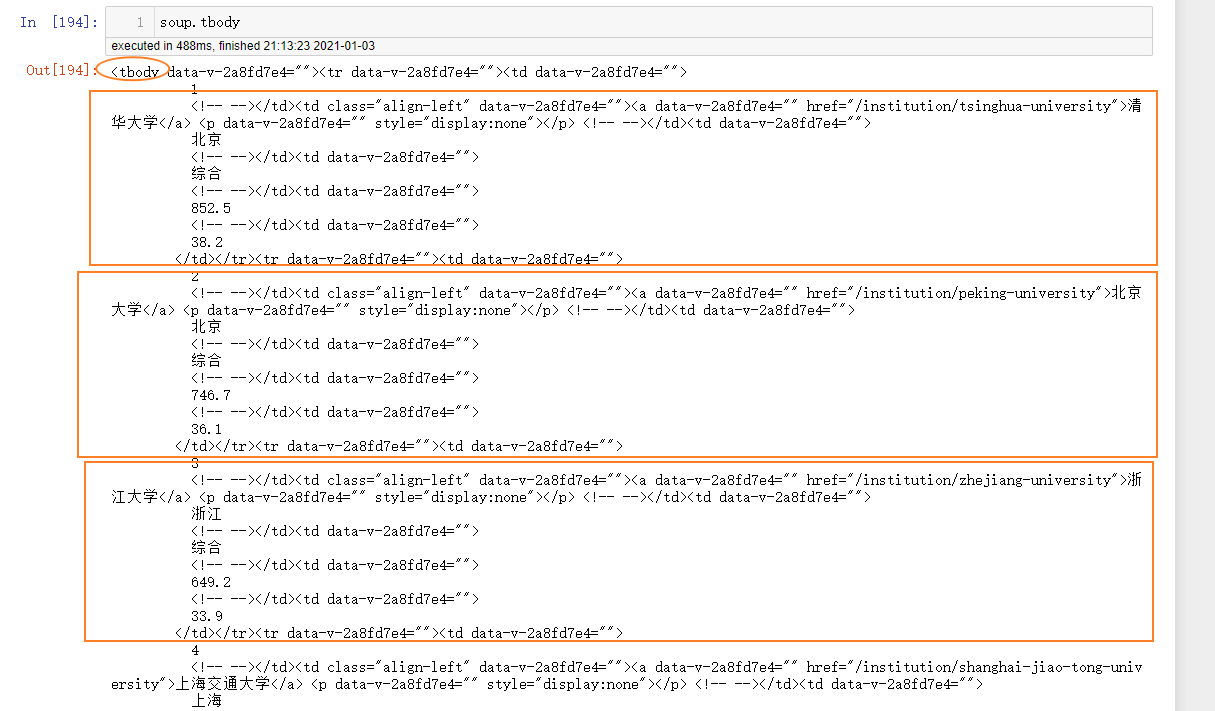Click 综合 just above 746.7
Viewport: 1215px width, 711px height.
tap(206, 361)
